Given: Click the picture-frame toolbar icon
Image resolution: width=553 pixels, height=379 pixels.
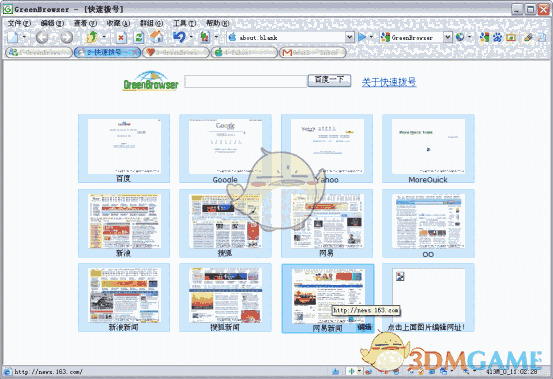Looking at the screenshot, I should click(x=511, y=37).
